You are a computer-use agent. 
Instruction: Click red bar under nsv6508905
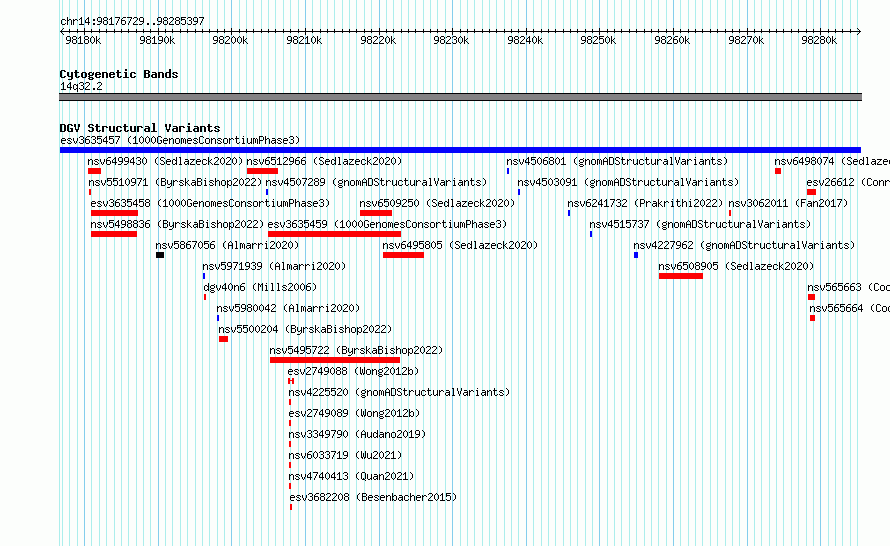tap(681, 276)
